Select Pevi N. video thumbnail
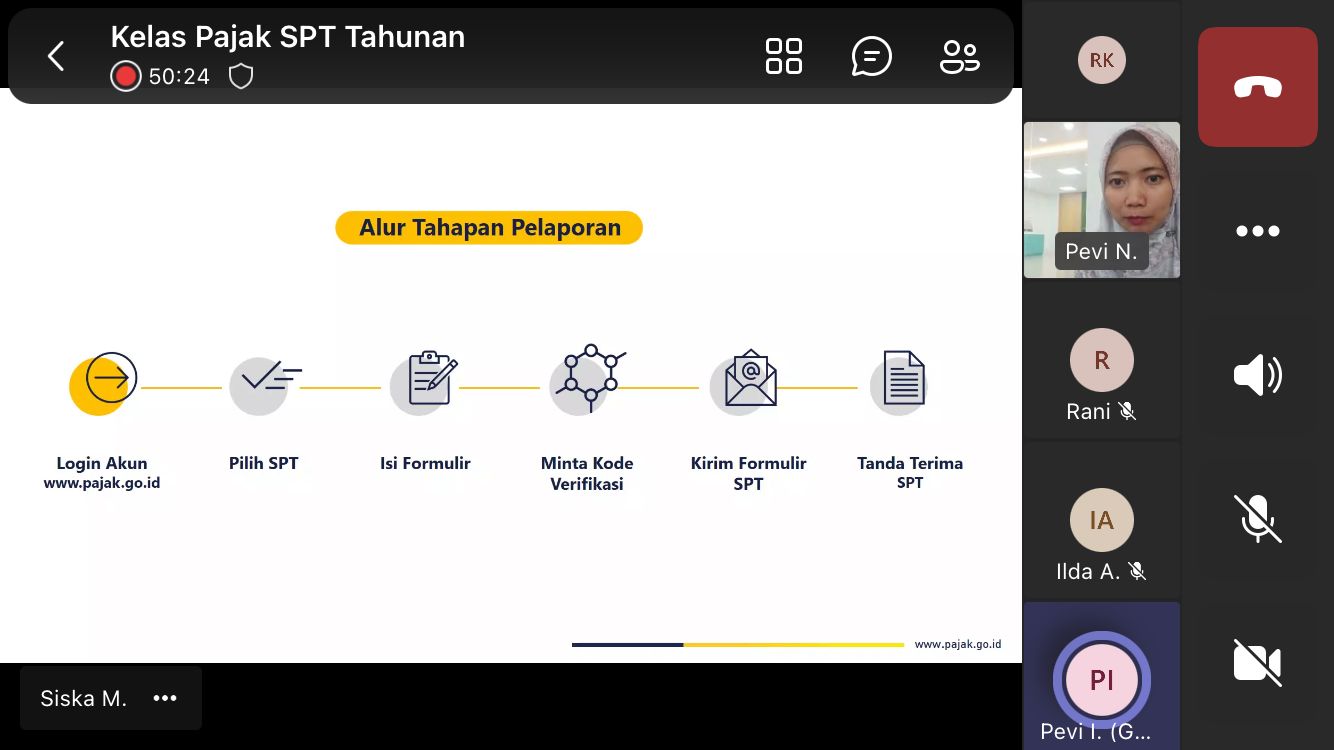The height and width of the screenshot is (750, 1334). pyautogui.click(x=1101, y=199)
